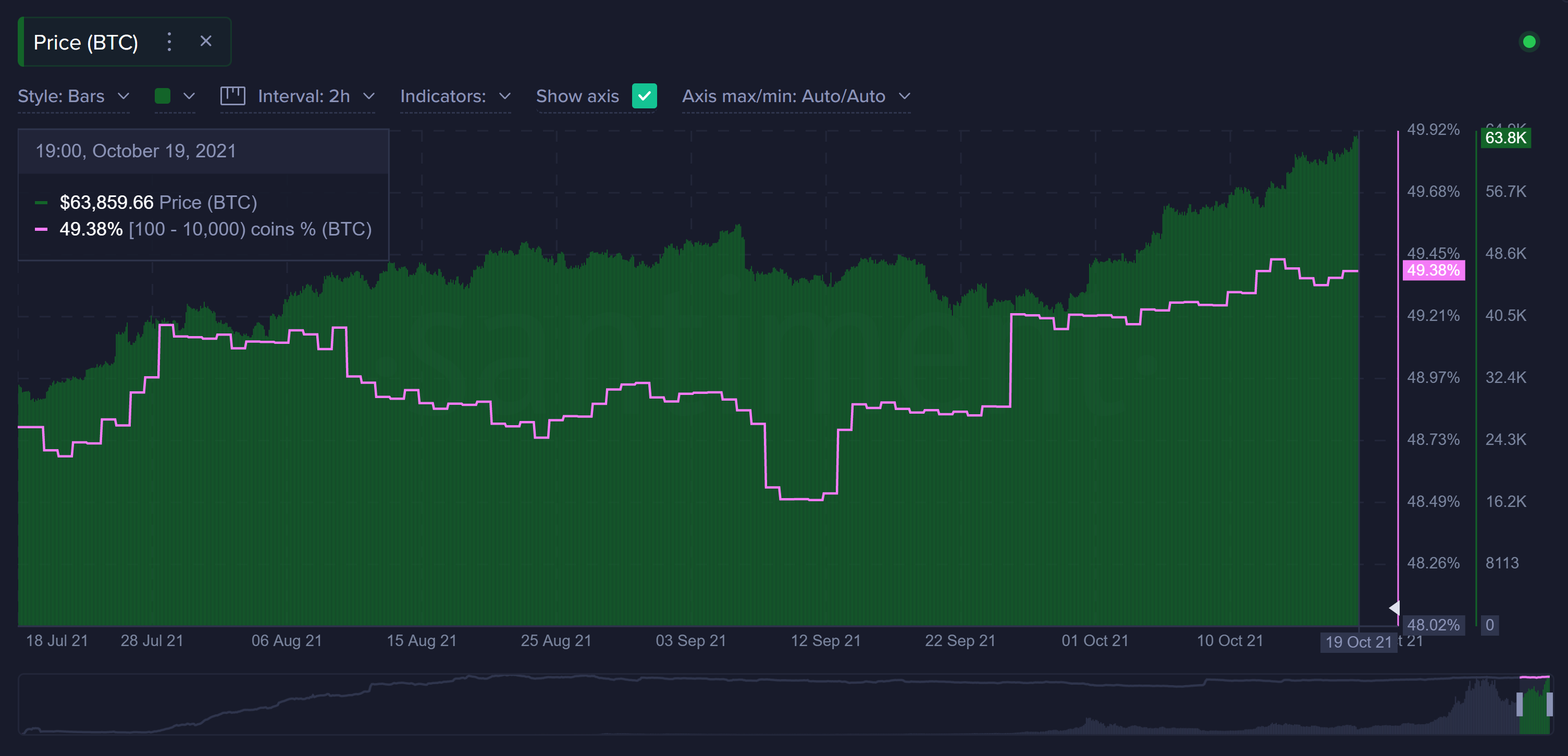Click the 19 Oct 21 date marker
The image size is (1568, 756).
point(1358,642)
